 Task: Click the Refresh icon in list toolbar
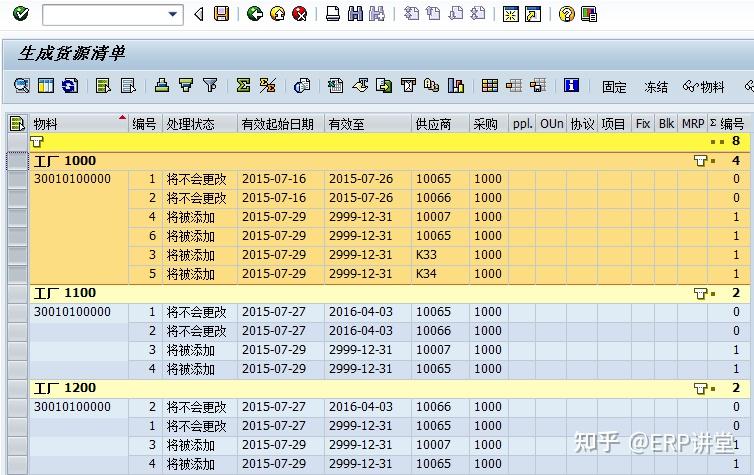point(70,86)
